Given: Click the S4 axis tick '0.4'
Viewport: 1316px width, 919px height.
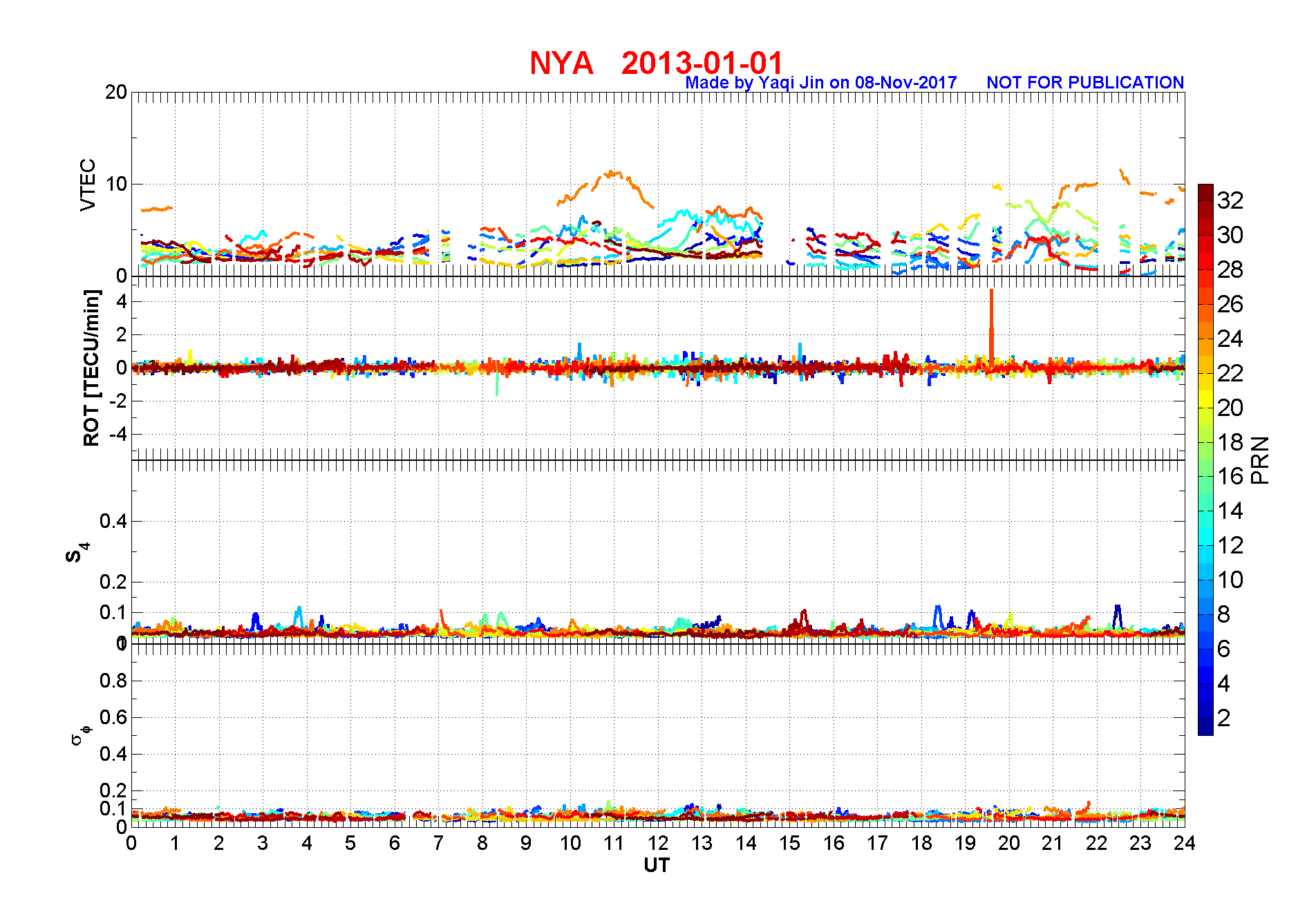Looking at the screenshot, I should click(113, 521).
